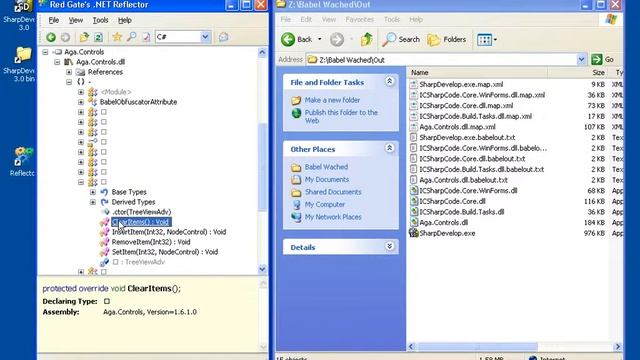Collapse the Other Places panel

(389, 148)
